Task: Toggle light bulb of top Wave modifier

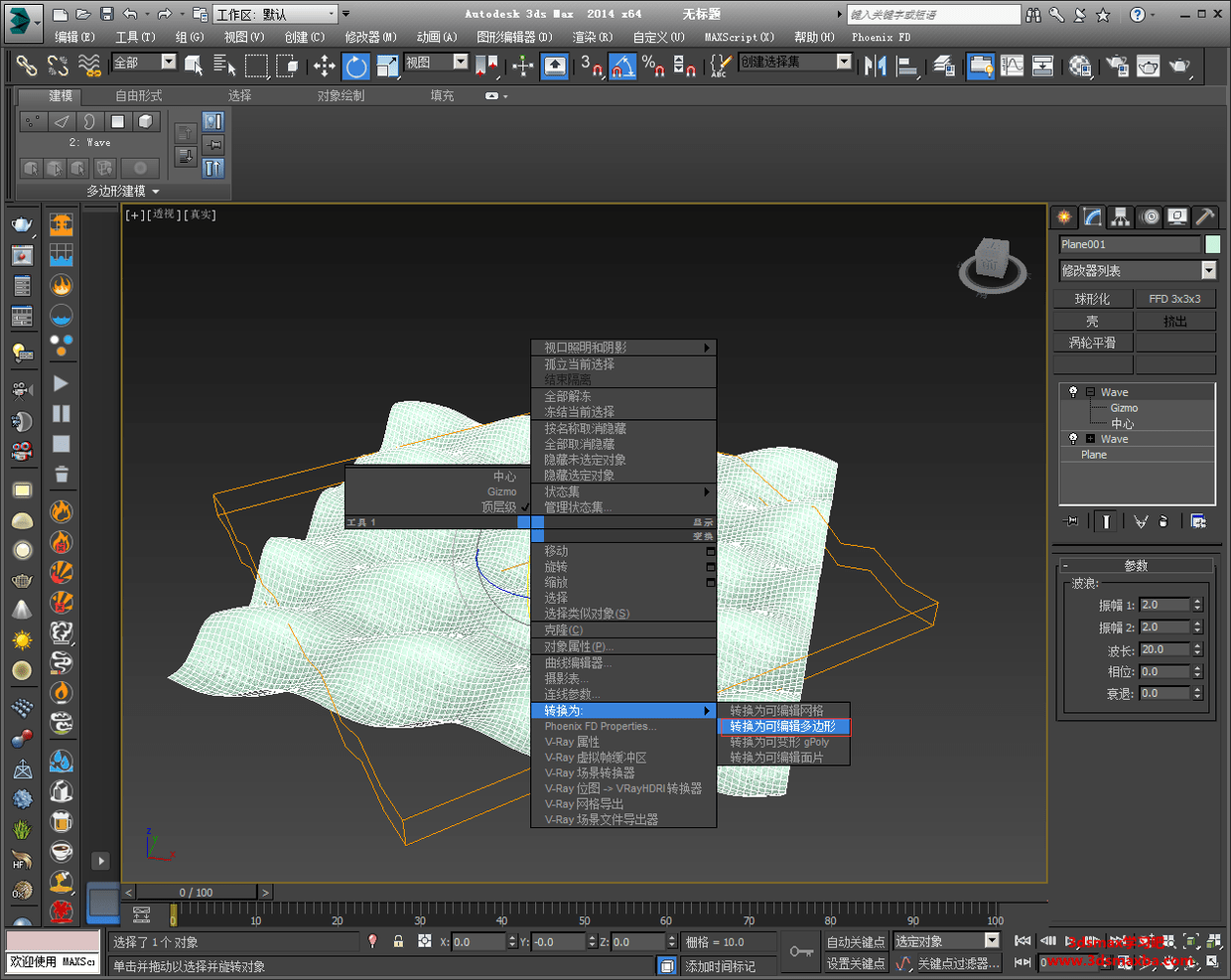Action: click(1073, 392)
